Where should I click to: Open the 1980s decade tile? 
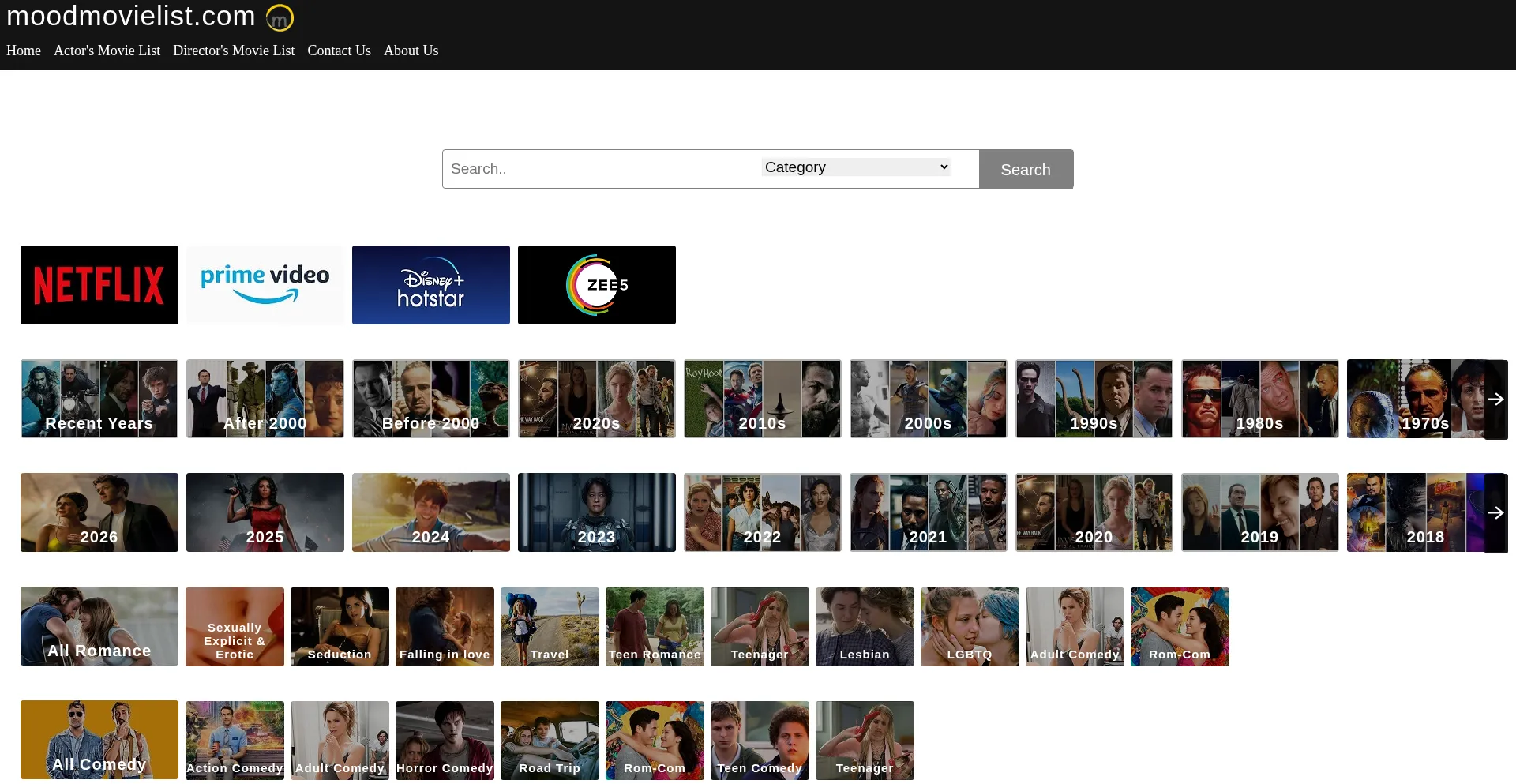[1260, 399]
